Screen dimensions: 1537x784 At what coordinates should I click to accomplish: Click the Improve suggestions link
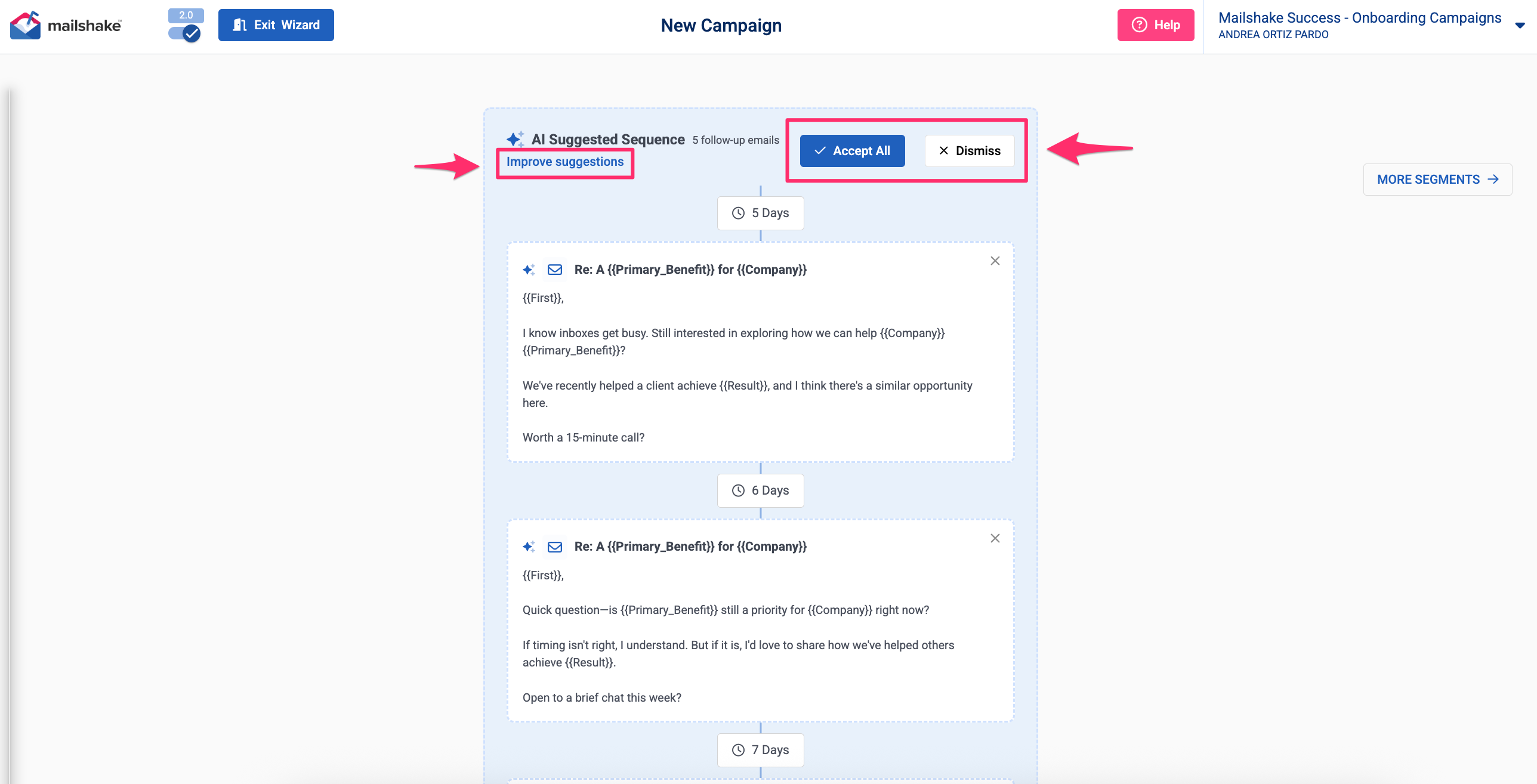(564, 162)
